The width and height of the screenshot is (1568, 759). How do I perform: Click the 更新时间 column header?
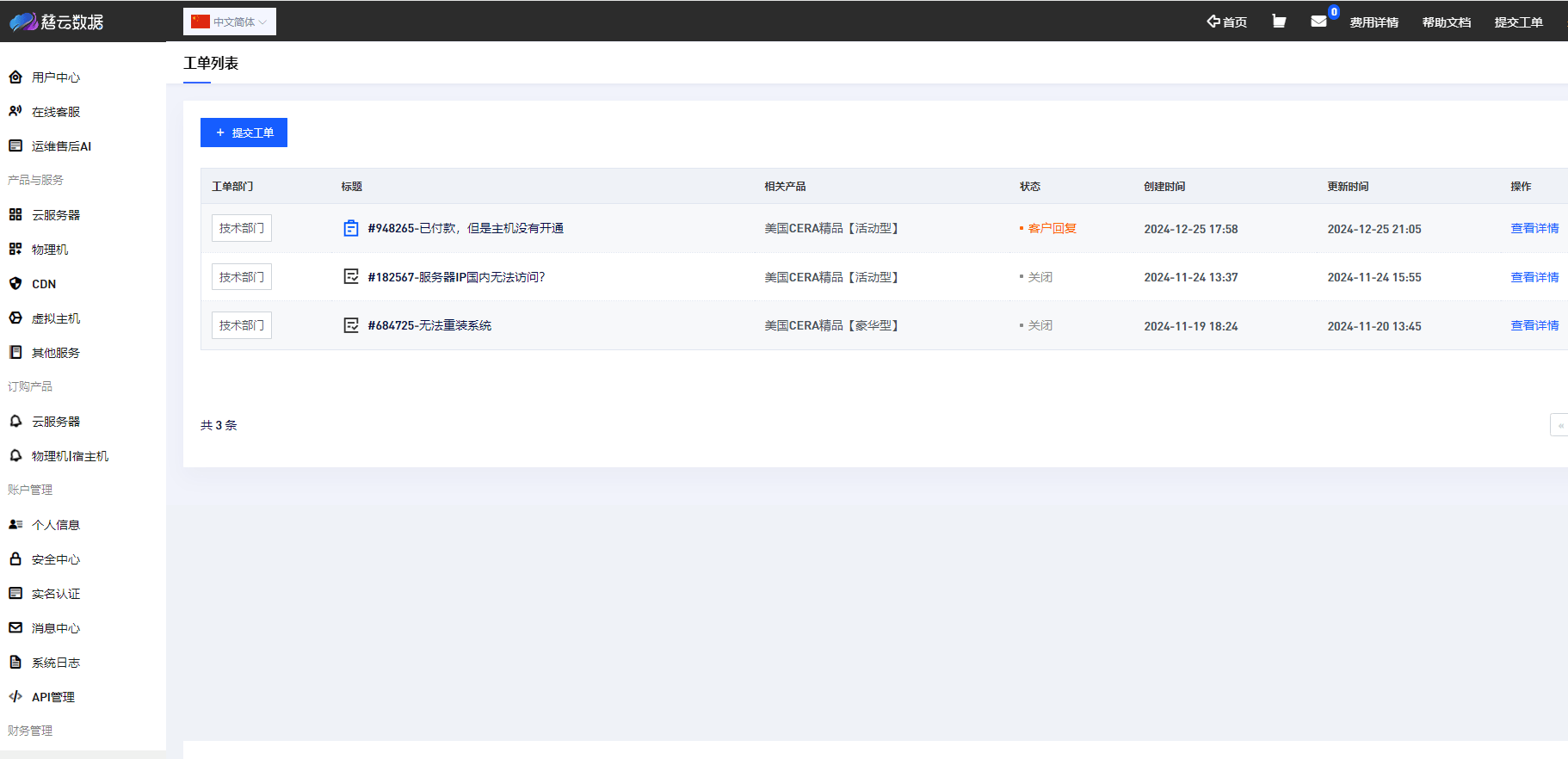(1348, 186)
